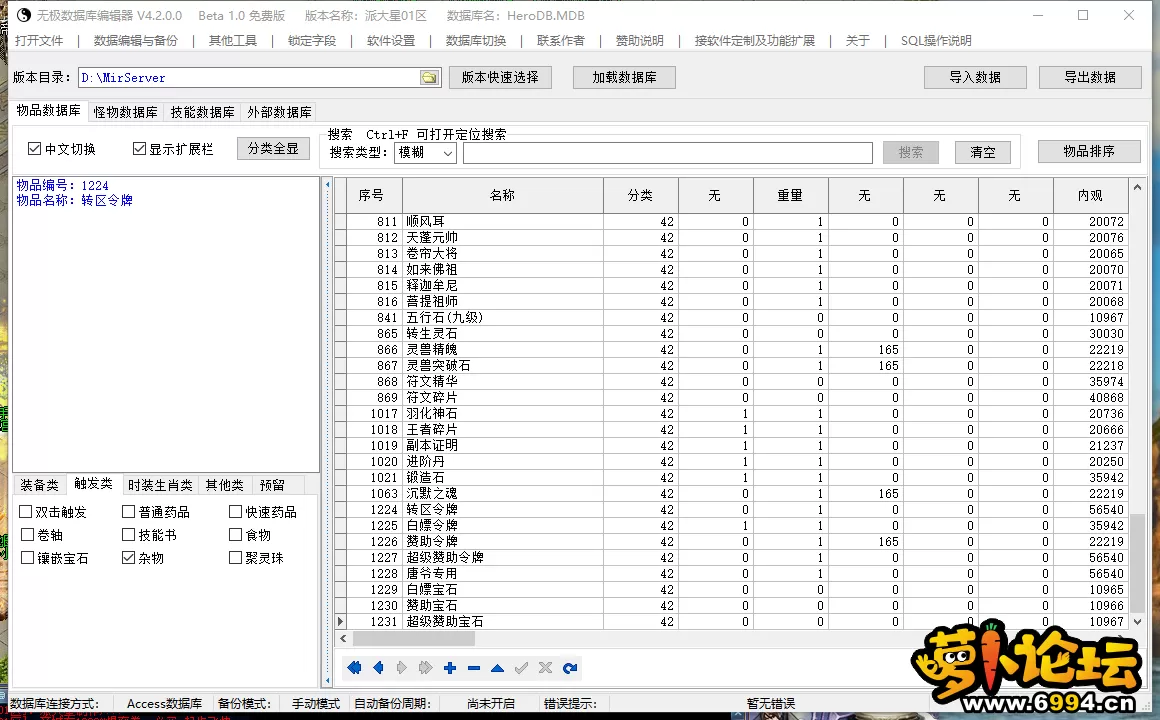1160x720 pixels.
Task: Uncheck the 杂物 checkbox
Action: [129, 557]
